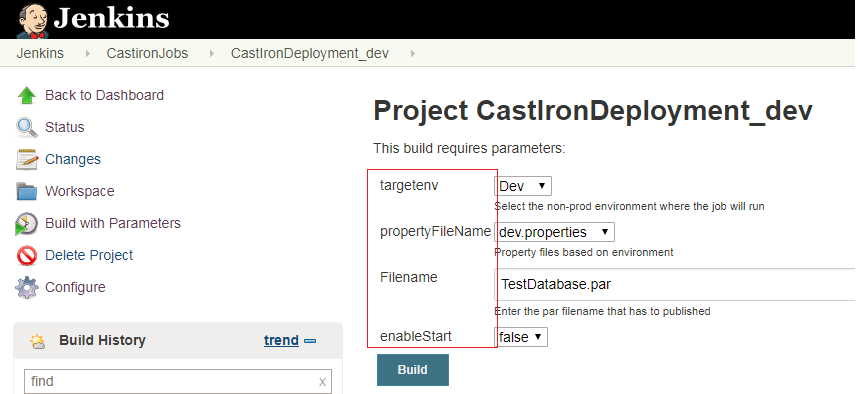Click the Build History weather icon
The width and height of the screenshot is (866, 394).
[38, 342]
